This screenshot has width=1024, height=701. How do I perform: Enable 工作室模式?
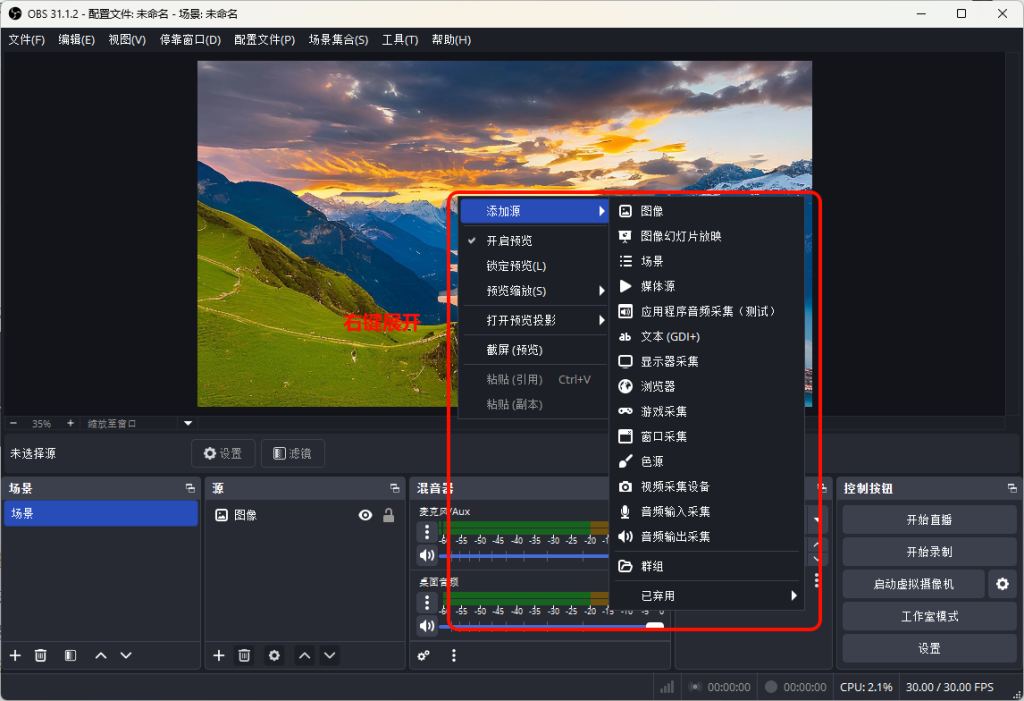[x=927, y=616]
